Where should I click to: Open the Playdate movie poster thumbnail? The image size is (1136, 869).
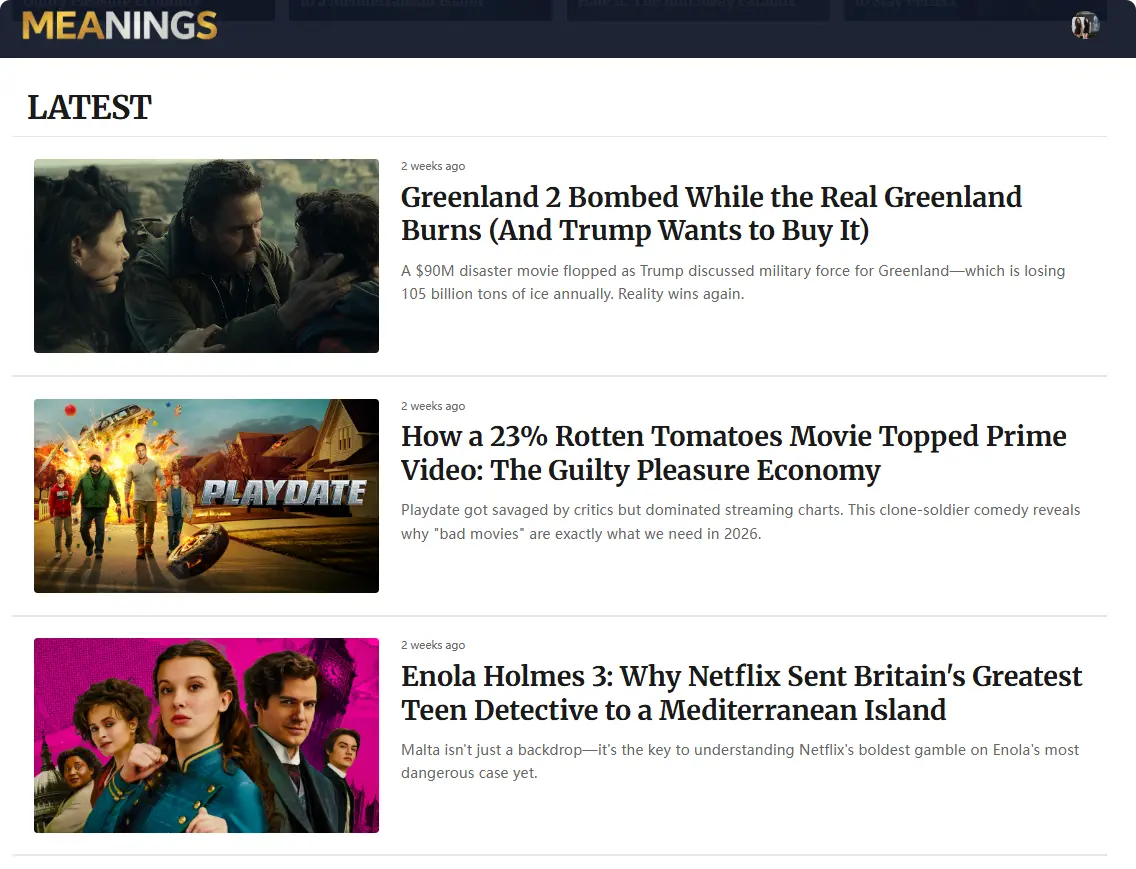[206, 495]
